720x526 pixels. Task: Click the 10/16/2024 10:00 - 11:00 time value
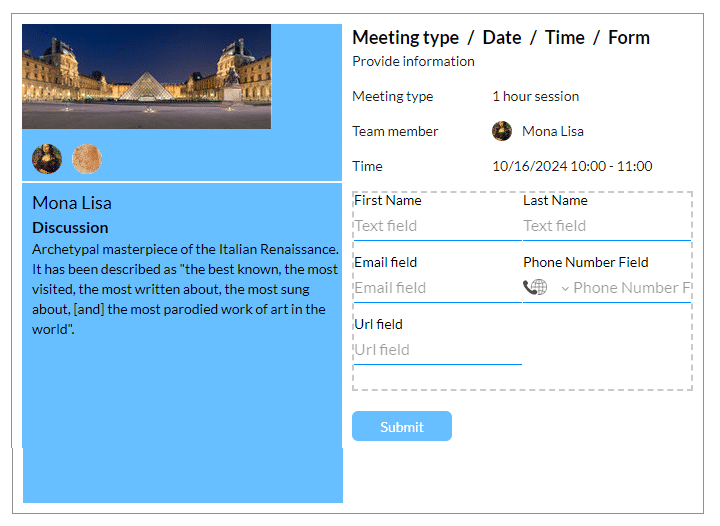572,166
